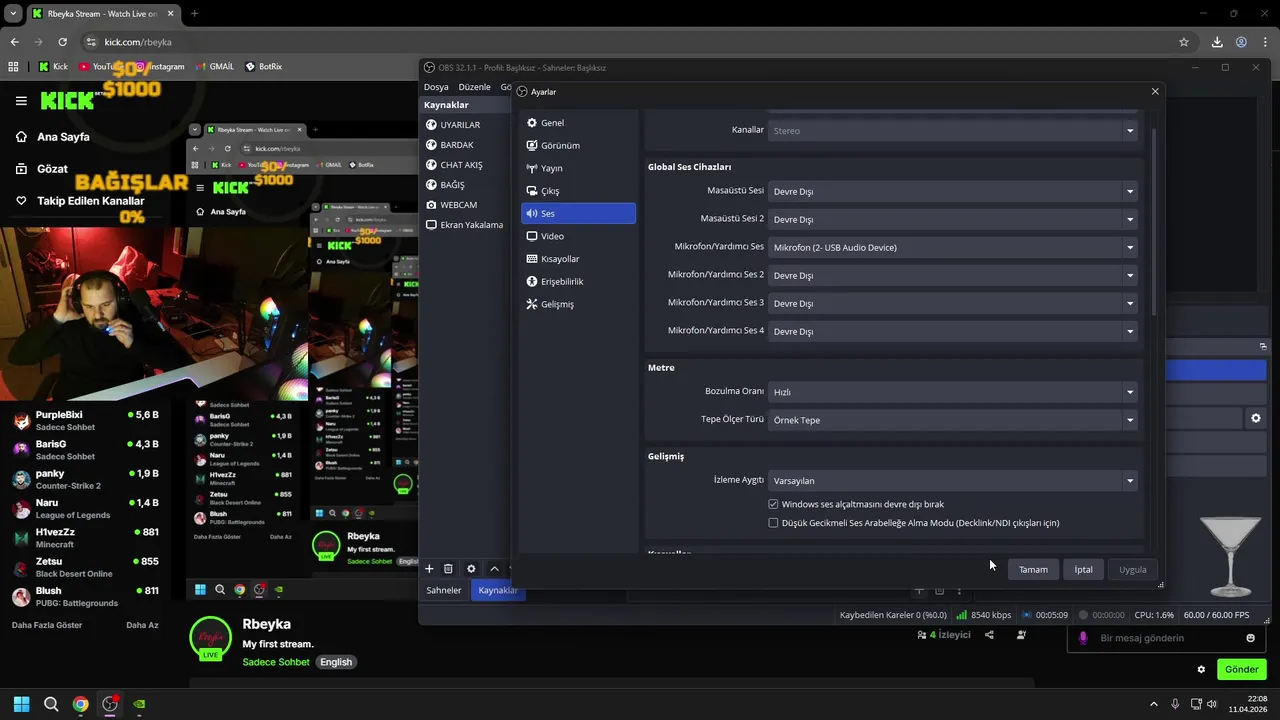This screenshot has height=720, width=1280.
Task: Switch to Çıkış settings section
Action: tap(578, 190)
